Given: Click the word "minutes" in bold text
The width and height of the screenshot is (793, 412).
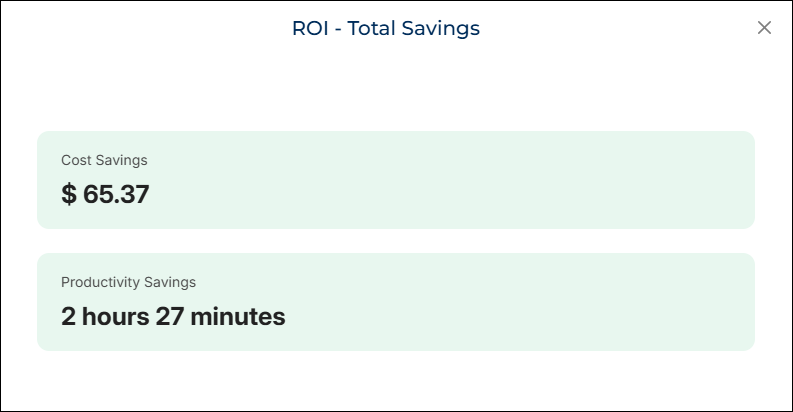Looking at the screenshot, I should (x=237, y=317).
